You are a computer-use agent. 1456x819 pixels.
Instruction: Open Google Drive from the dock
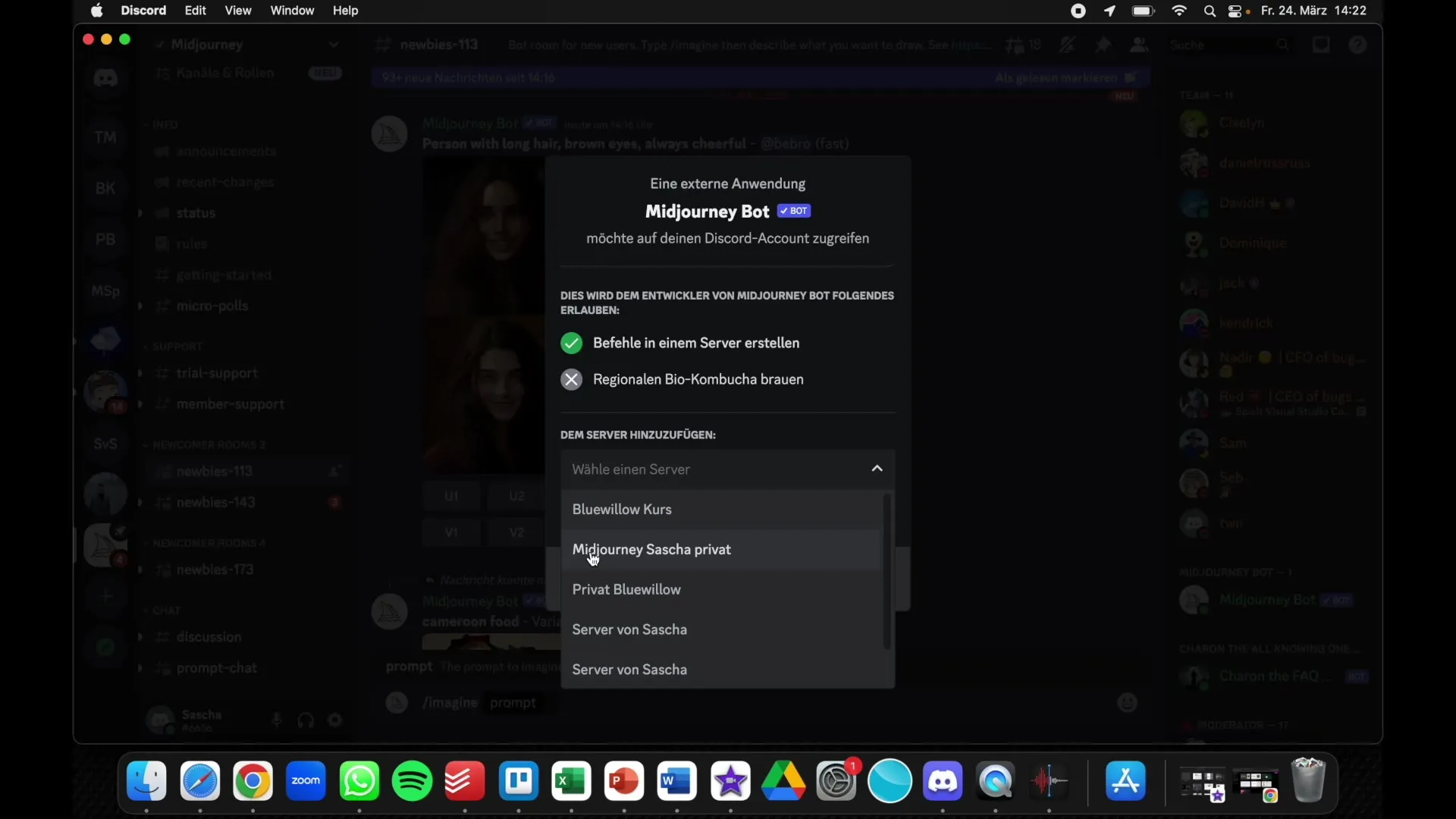[x=783, y=781]
